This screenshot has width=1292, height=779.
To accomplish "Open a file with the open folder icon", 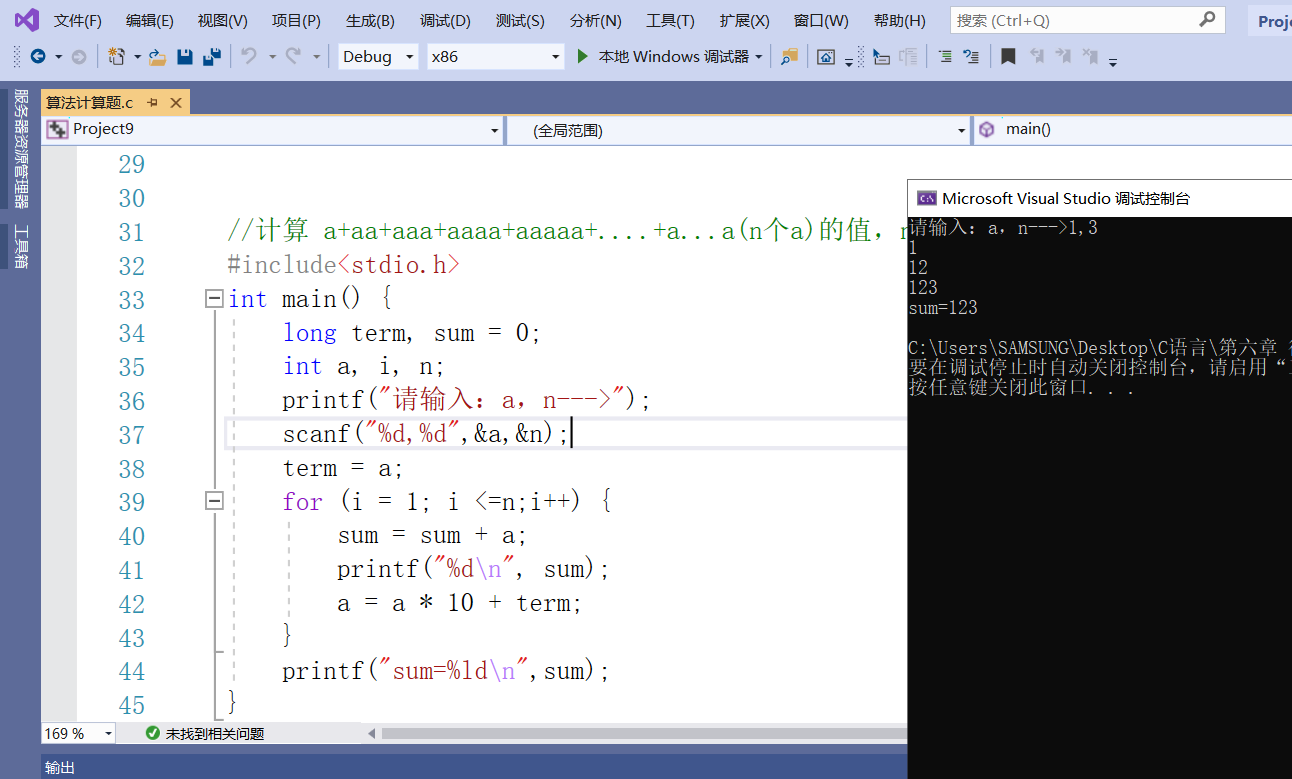I will [155, 57].
